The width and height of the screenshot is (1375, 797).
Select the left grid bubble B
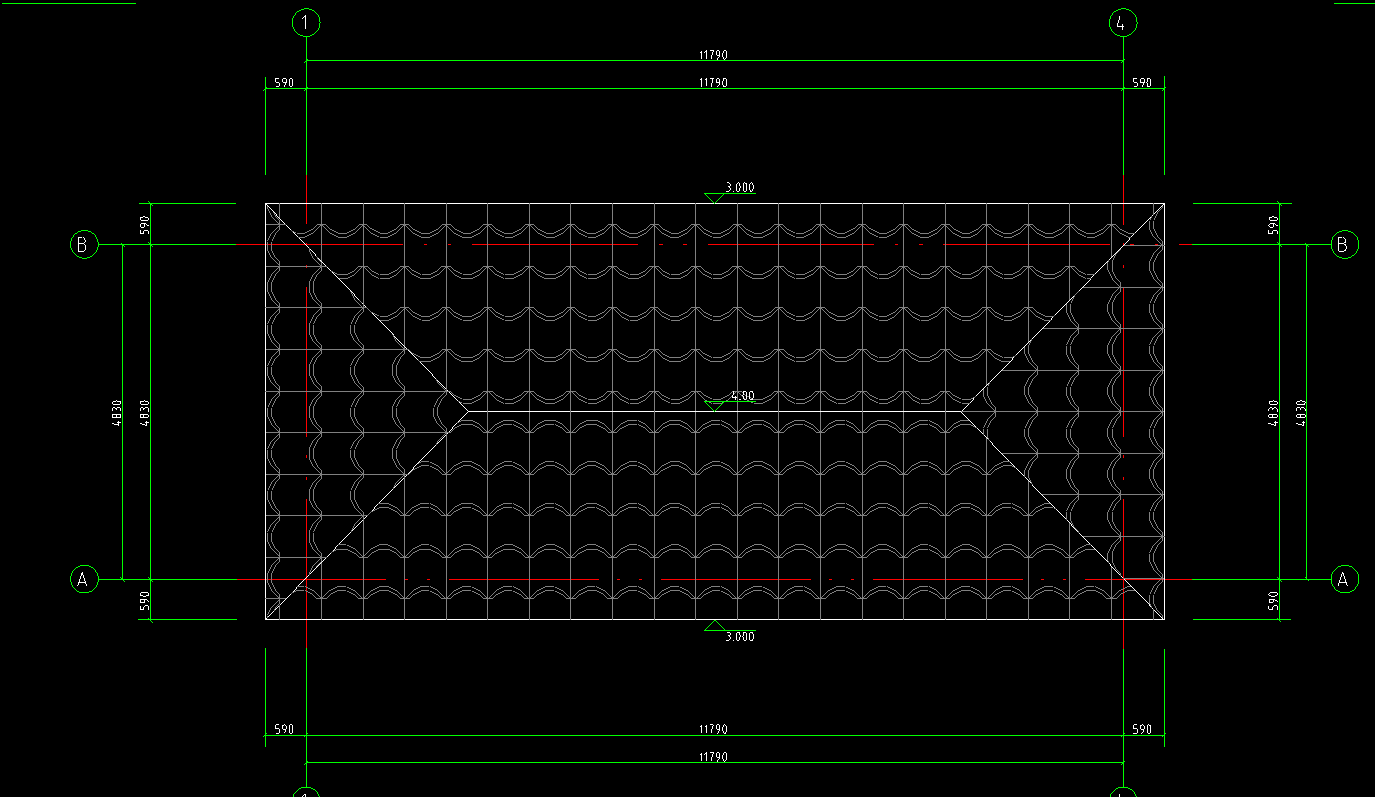coord(84,244)
